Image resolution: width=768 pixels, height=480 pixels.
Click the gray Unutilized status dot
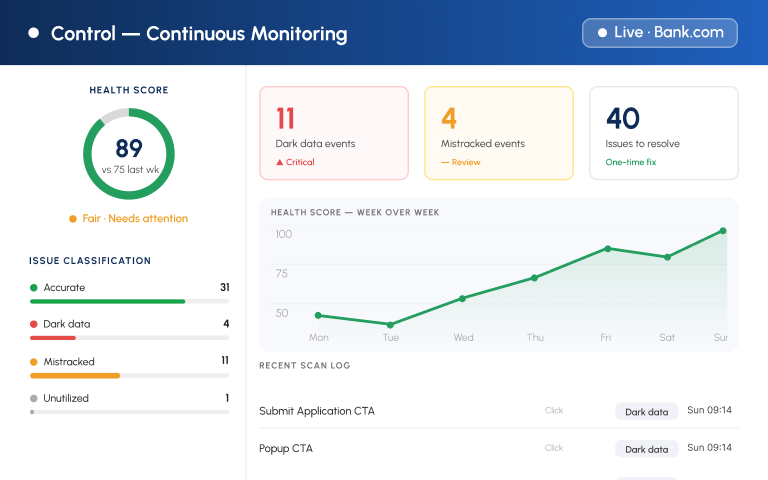click(x=34, y=398)
